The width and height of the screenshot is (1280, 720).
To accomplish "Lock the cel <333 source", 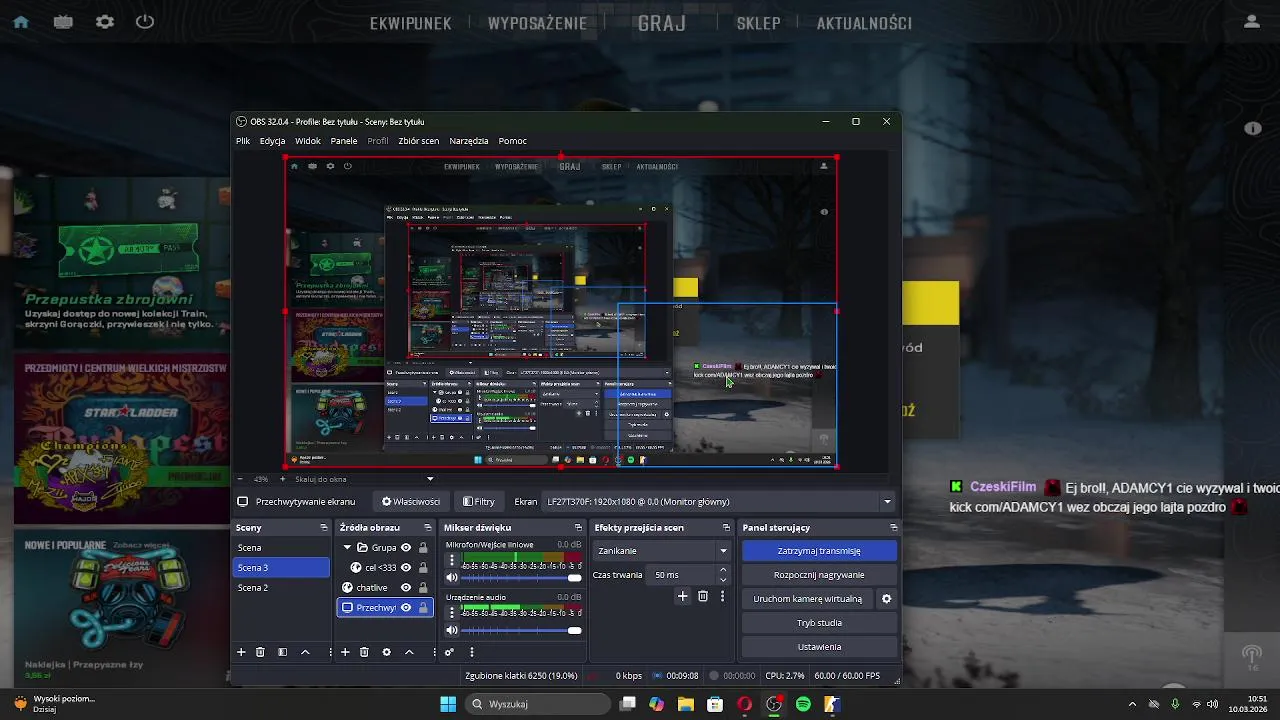I will tap(423, 567).
